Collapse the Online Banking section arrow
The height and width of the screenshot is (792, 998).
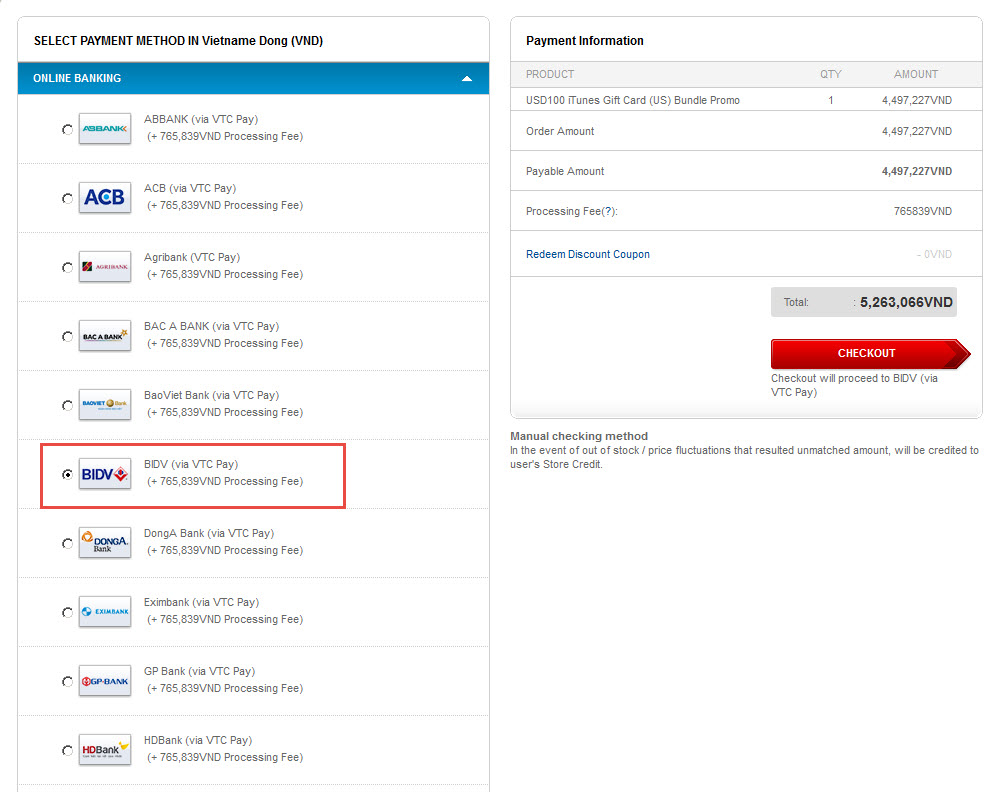(467, 78)
